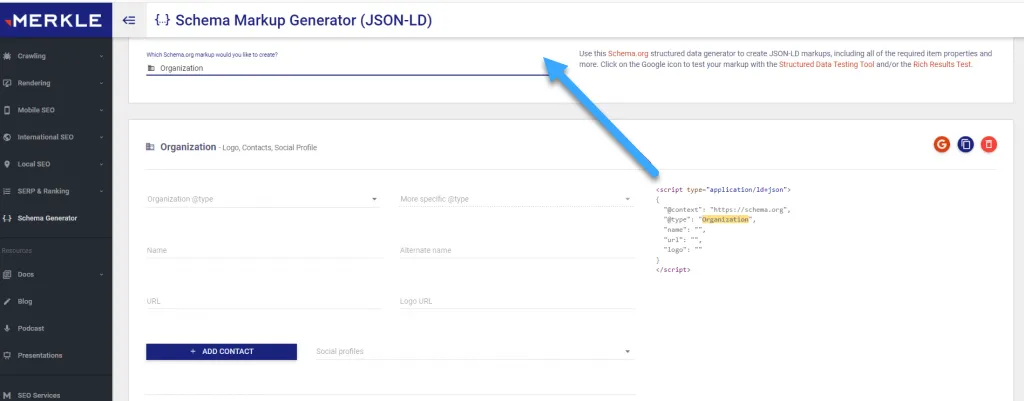Image resolution: width=1024 pixels, height=401 pixels.
Task: Click the blue copy markup icon
Action: [x=965, y=145]
